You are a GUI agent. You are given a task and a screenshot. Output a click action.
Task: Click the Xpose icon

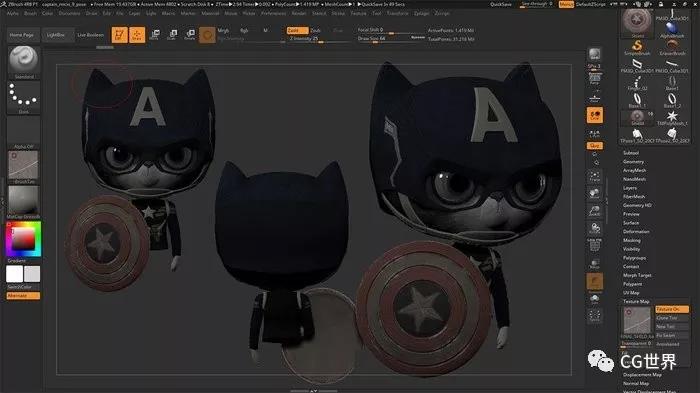point(594,316)
